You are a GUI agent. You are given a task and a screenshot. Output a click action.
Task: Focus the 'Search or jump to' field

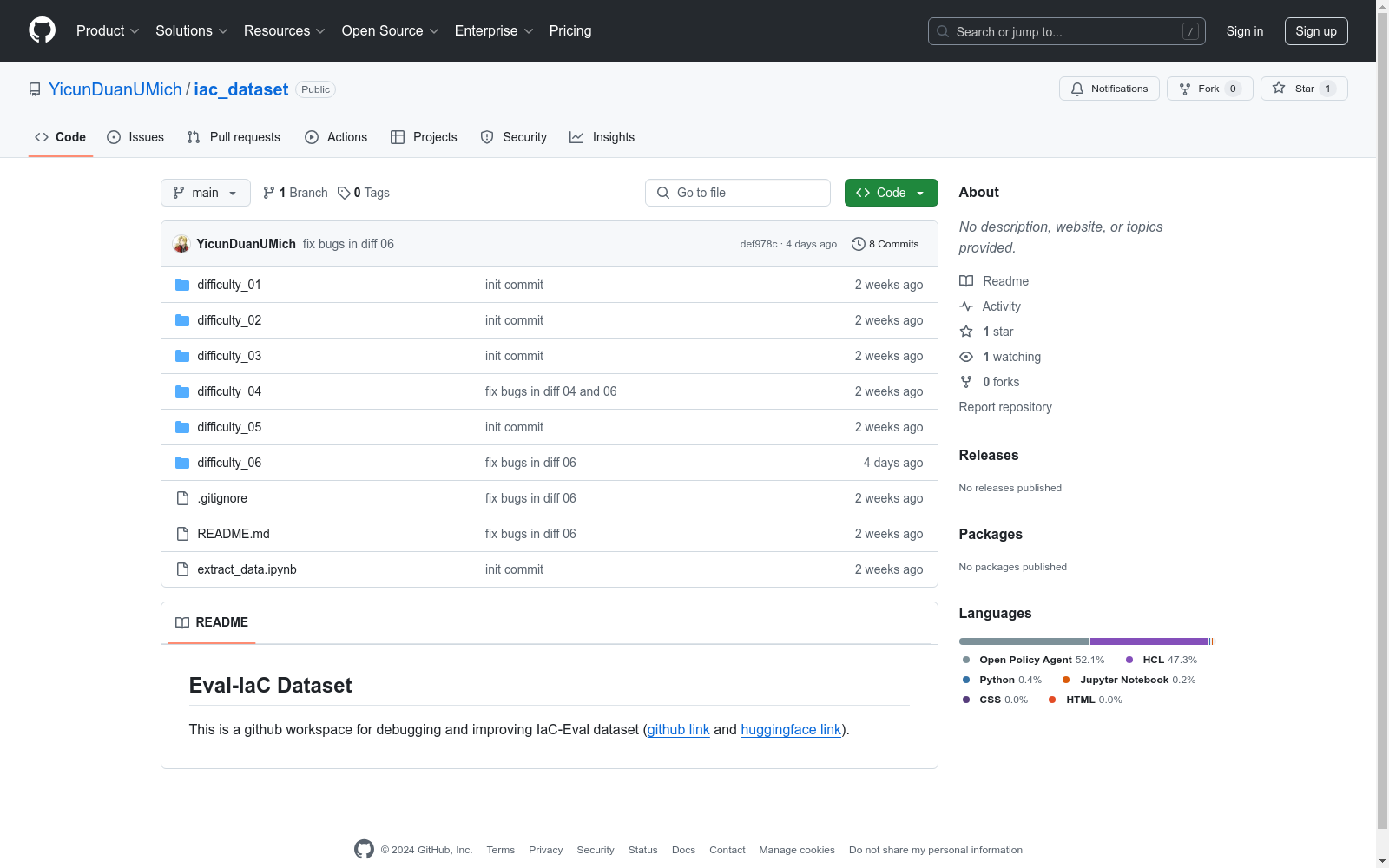[1067, 31]
